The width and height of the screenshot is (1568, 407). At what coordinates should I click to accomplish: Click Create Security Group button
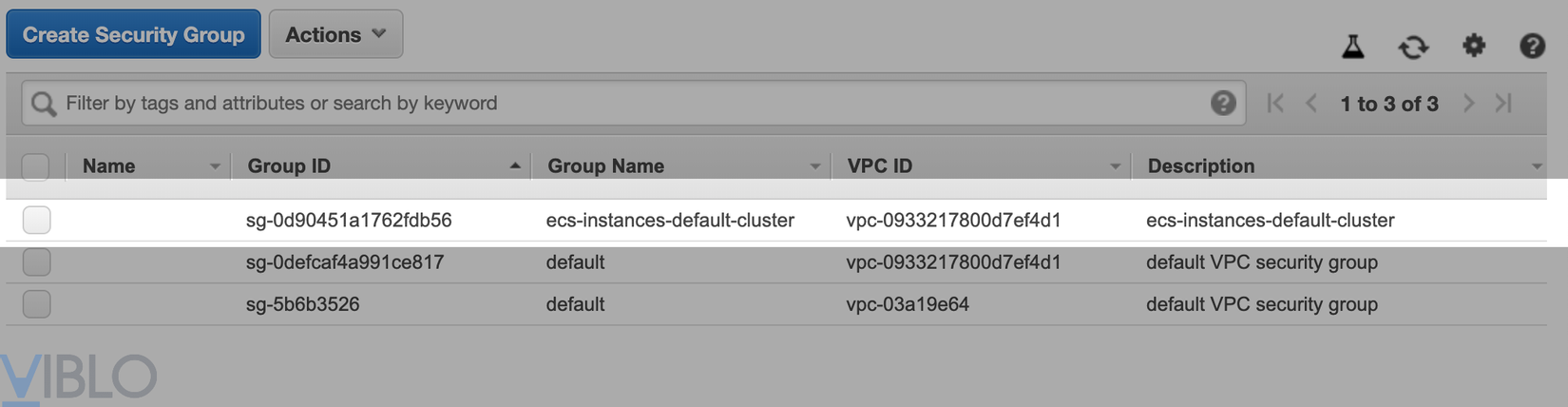[133, 34]
